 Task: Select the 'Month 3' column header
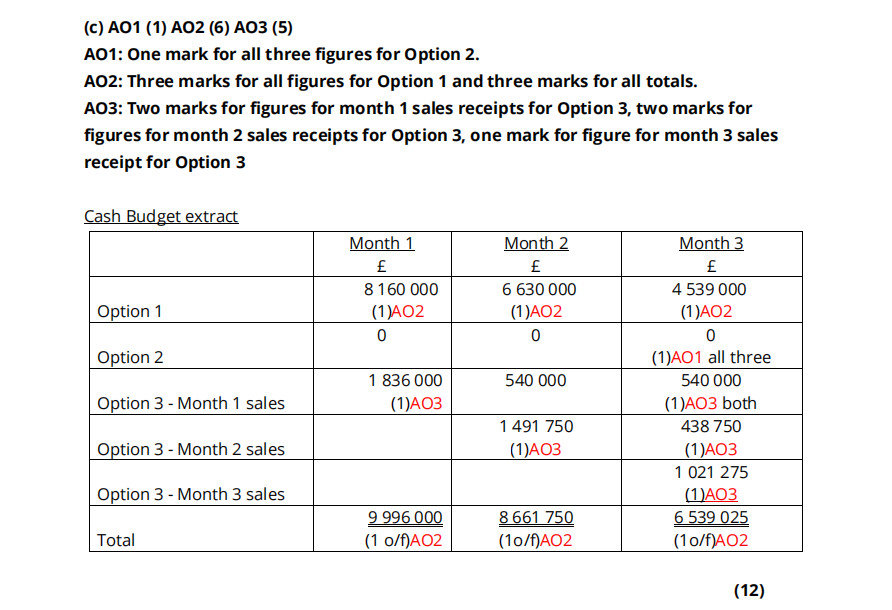click(711, 243)
